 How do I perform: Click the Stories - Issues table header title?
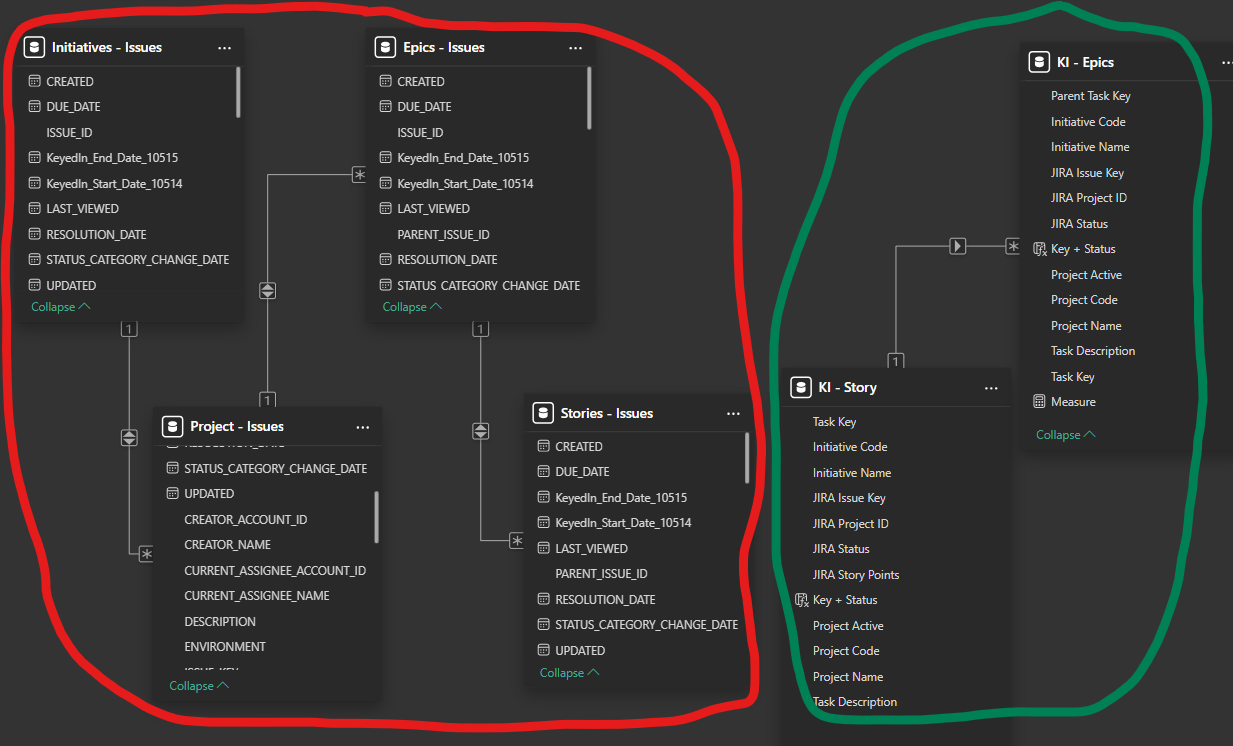(607, 413)
